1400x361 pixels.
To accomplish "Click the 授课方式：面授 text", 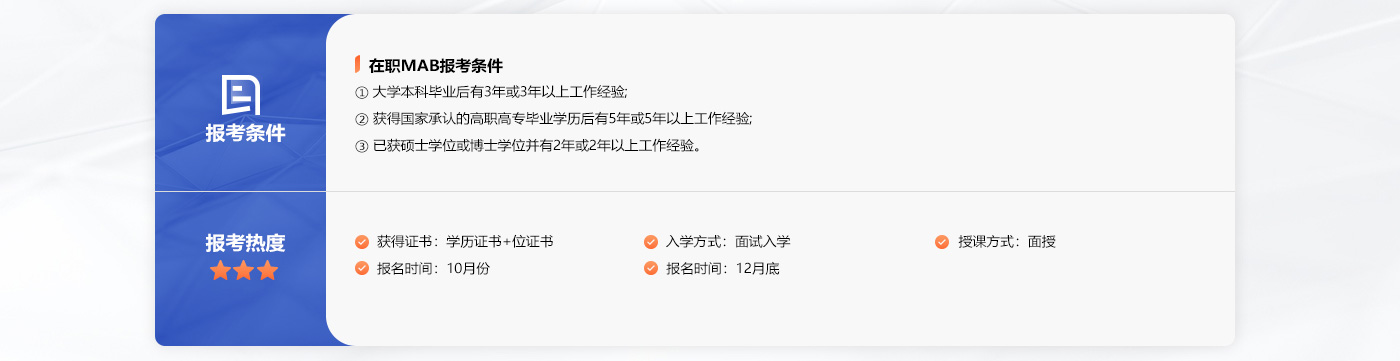I will [x=1007, y=242].
